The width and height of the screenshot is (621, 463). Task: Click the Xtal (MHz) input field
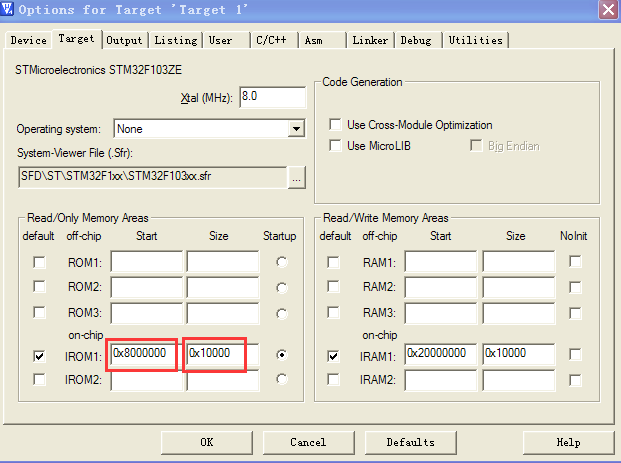[273, 97]
